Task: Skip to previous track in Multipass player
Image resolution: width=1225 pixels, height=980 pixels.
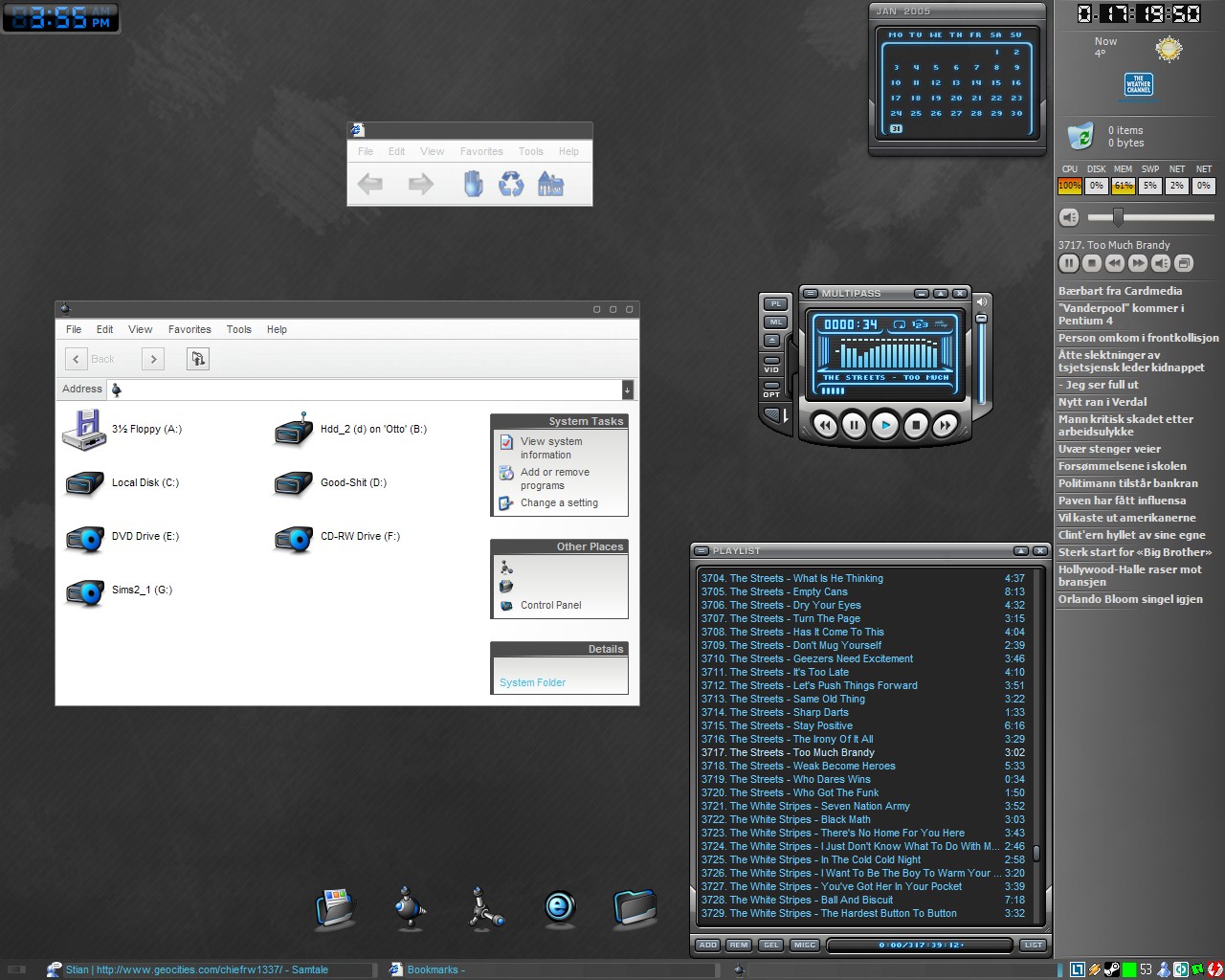Action: (x=825, y=425)
